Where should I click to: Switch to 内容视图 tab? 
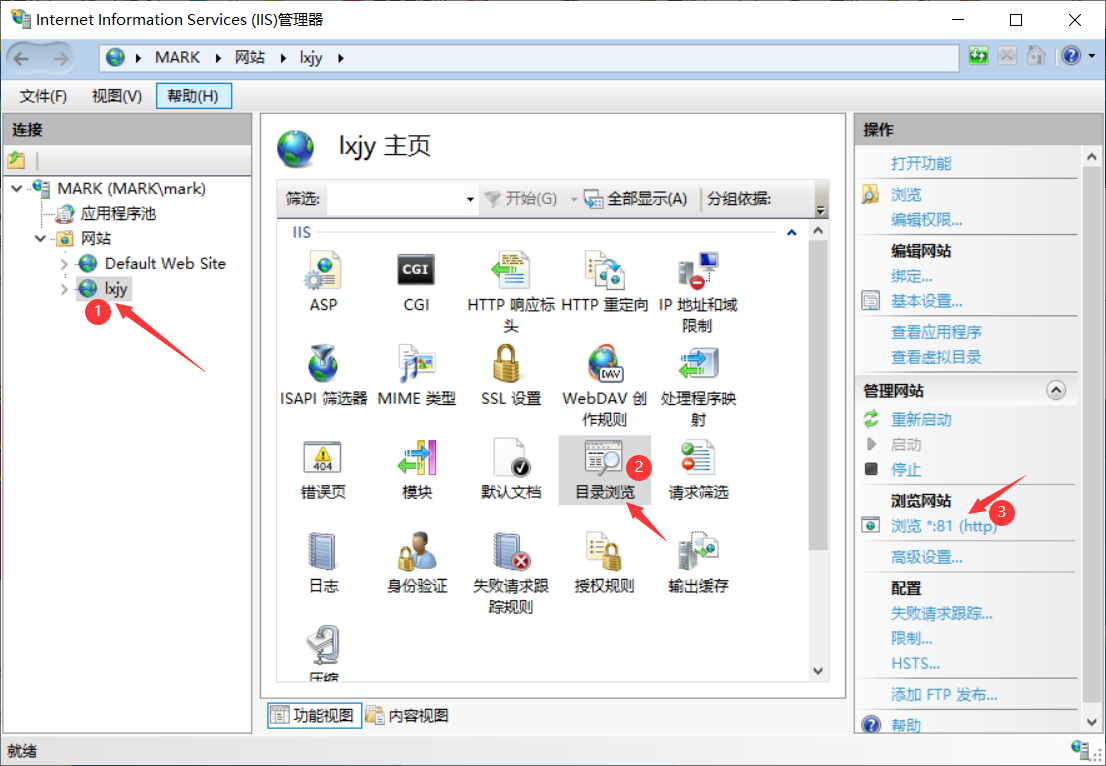(x=408, y=715)
